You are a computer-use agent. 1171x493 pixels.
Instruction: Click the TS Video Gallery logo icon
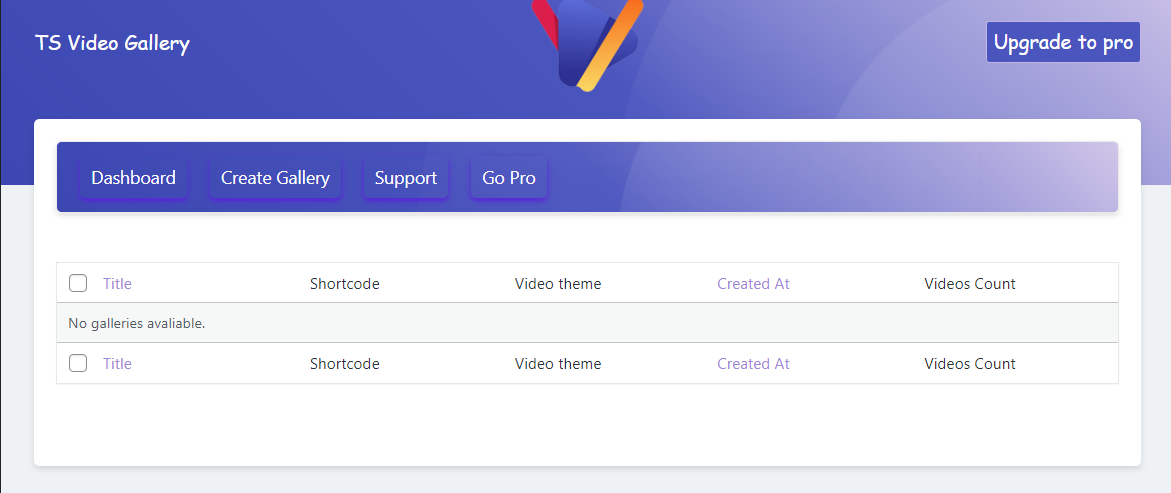tap(587, 44)
